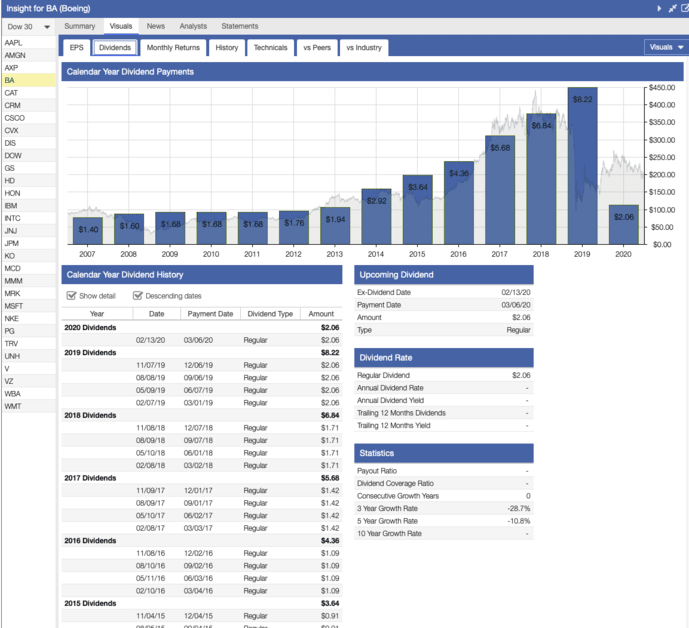Click the 2018 Dividends group row
This screenshot has height=628, width=689.
pyautogui.click(x=202, y=415)
